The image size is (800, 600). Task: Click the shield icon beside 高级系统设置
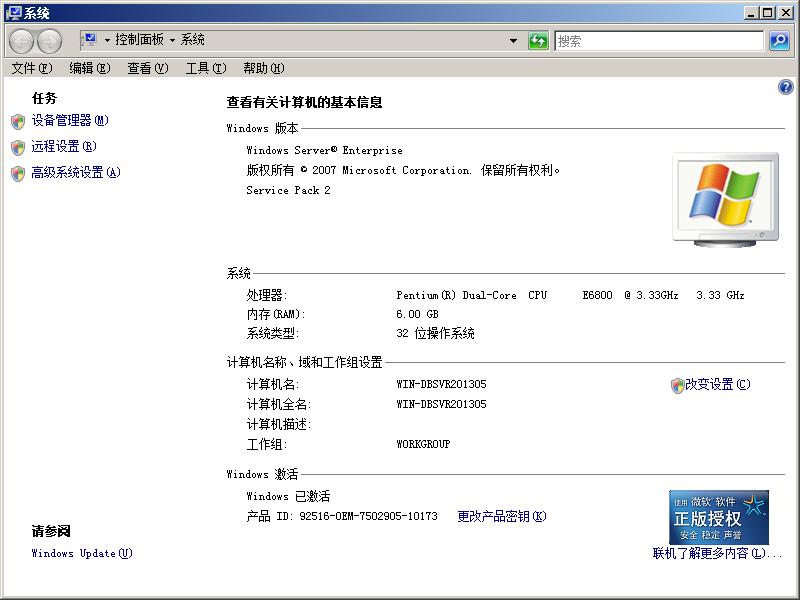18,173
